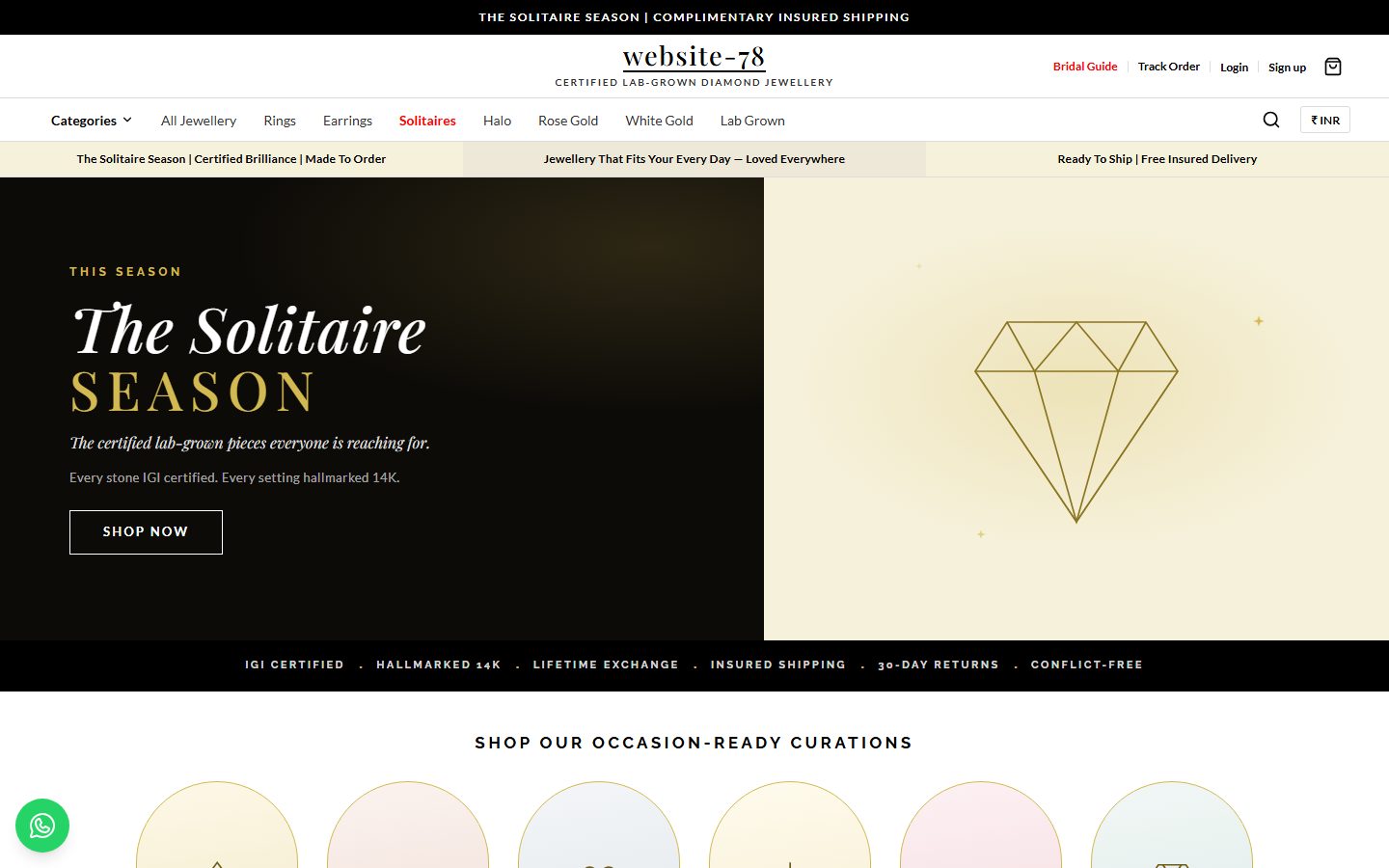This screenshot has height=868, width=1389.
Task: Browse the Halo collection
Action: click(x=497, y=121)
